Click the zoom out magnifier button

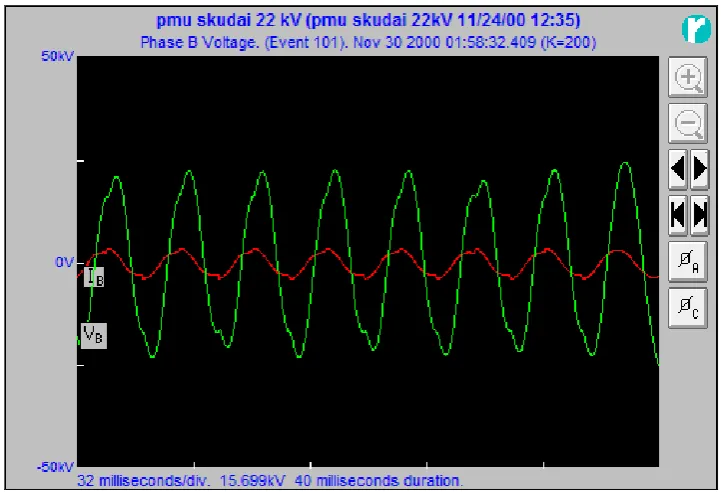[x=688, y=123]
